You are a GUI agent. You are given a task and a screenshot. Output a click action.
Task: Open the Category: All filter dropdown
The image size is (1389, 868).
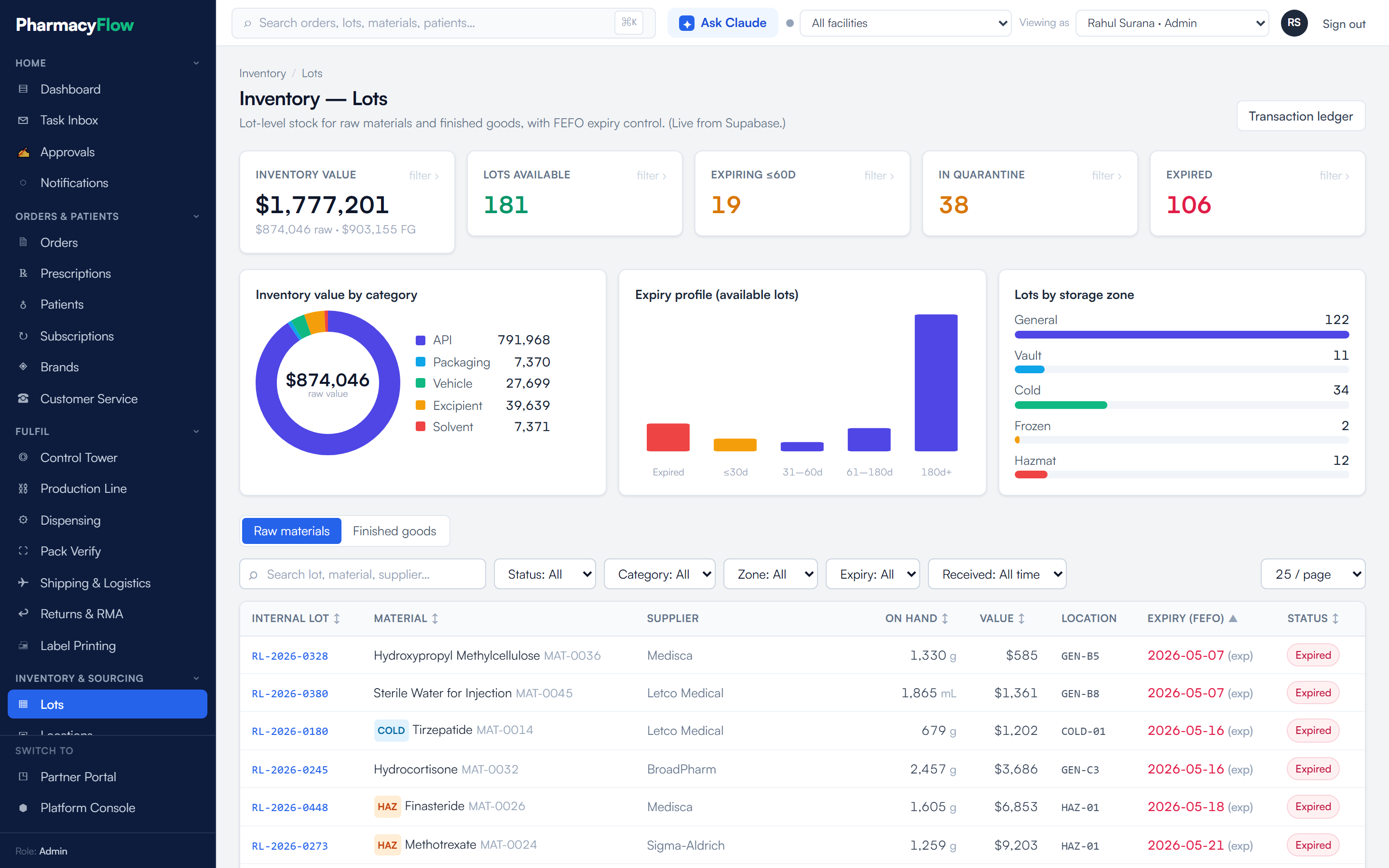pyautogui.click(x=659, y=574)
